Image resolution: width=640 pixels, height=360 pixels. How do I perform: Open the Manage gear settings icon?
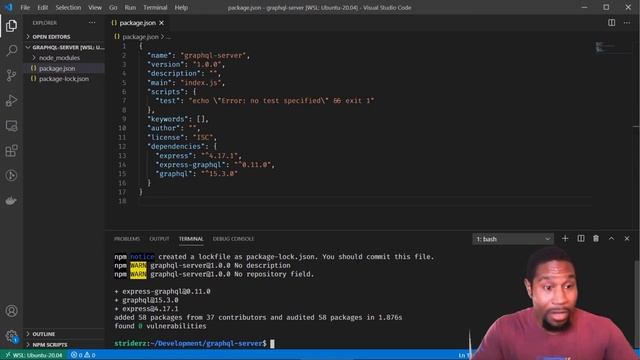11,336
